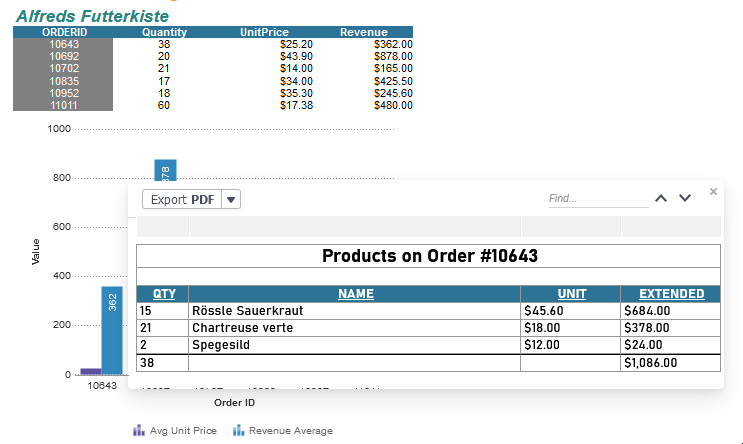This screenshot has width=743, height=444.
Task: Go to previous search result (up chevron)
Action: click(x=661, y=198)
